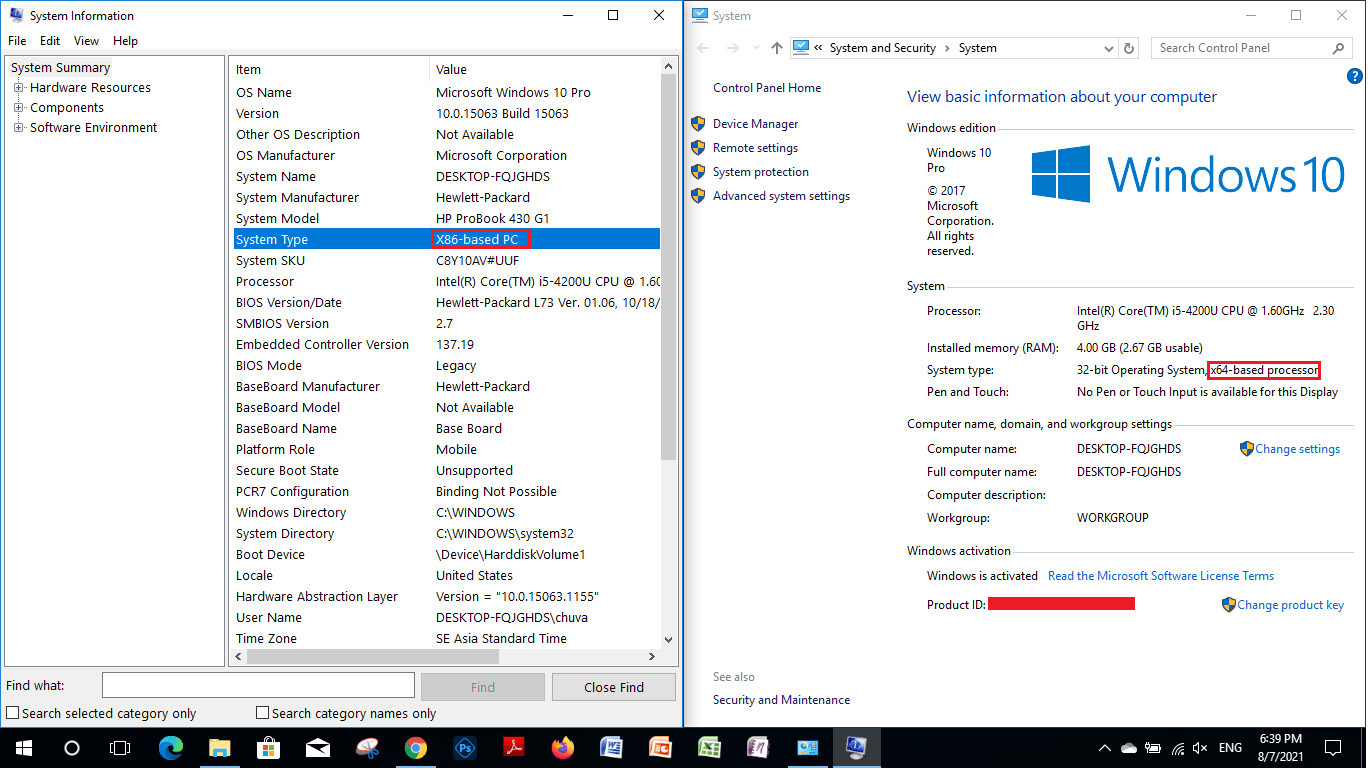Open PowerPoint from the taskbar
Viewport: 1368px width, 770px height.
pyautogui.click(x=661, y=747)
